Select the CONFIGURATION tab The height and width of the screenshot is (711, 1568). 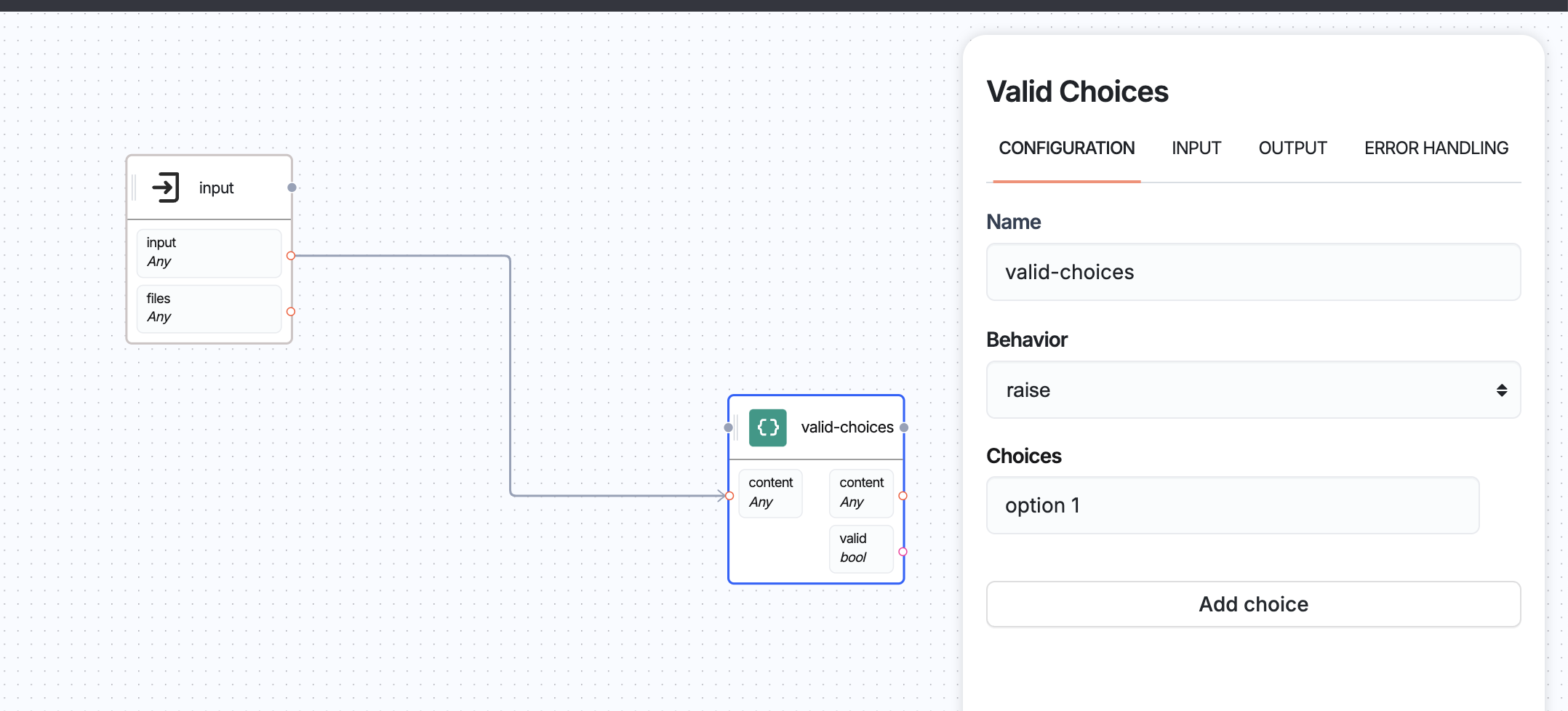tap(1066, 148)
